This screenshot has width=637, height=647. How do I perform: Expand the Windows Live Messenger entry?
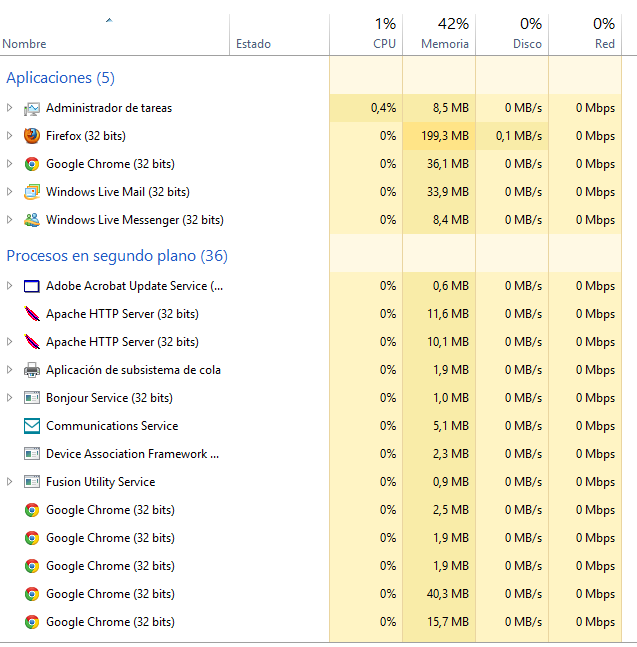[x=9, y=220]
